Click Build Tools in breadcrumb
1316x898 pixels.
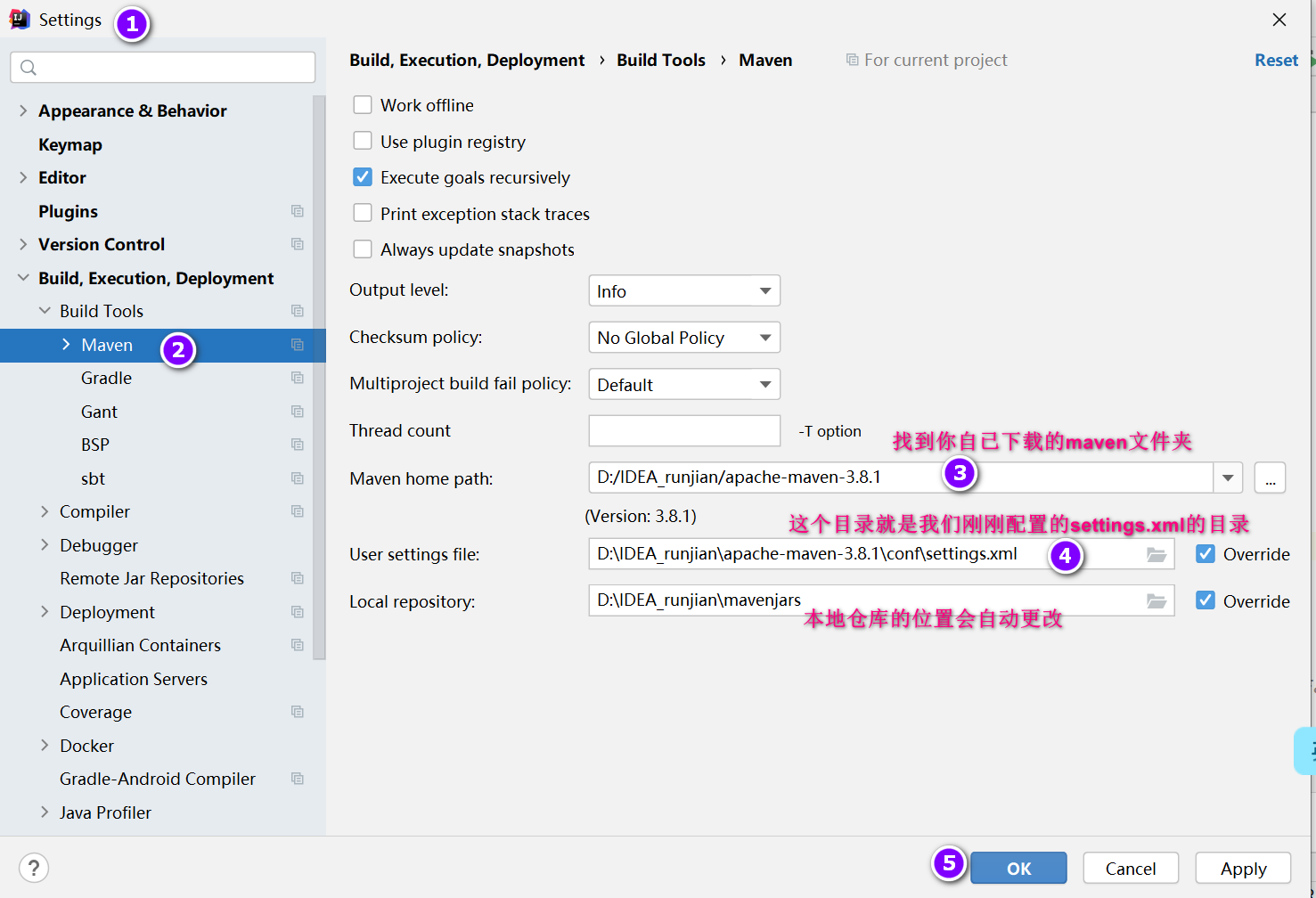tap(661, 60)
